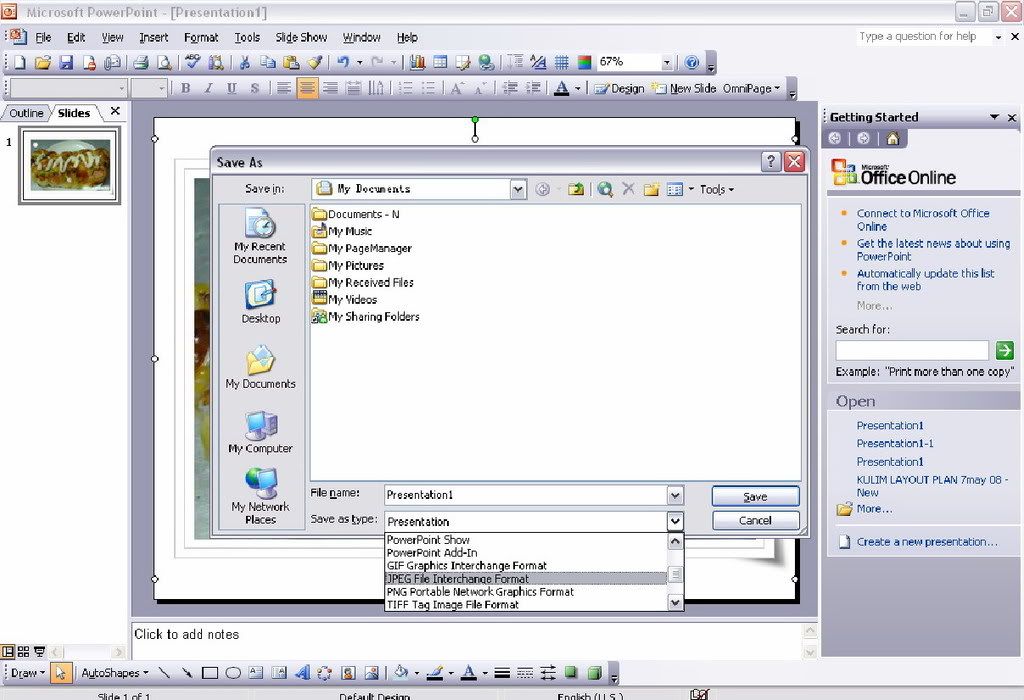Click Up One Level folder in Save As
Viewport: 1024px width, 700px height.
click(576, 189)
